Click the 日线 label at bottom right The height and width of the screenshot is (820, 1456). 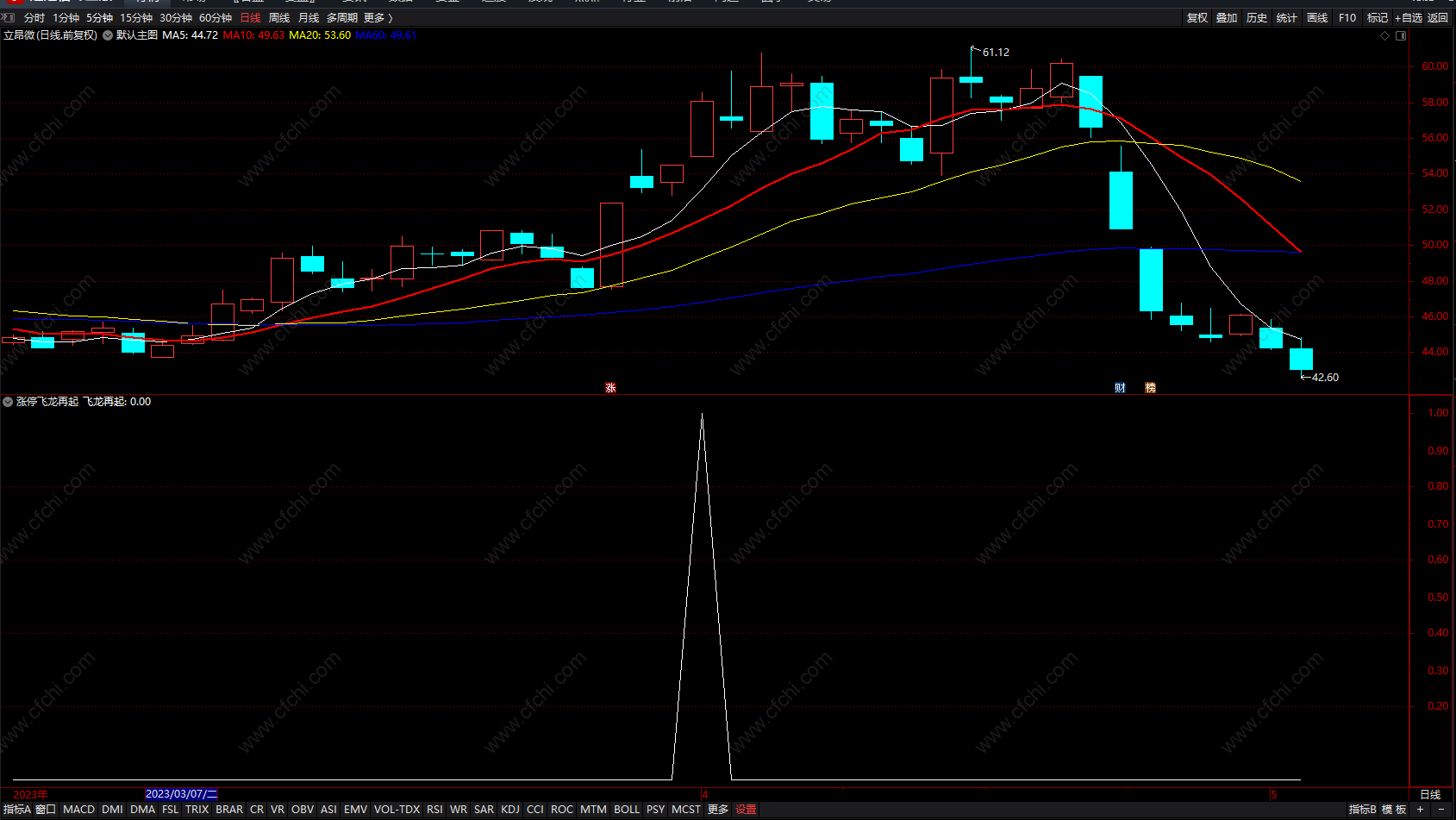coord(1430,795)
